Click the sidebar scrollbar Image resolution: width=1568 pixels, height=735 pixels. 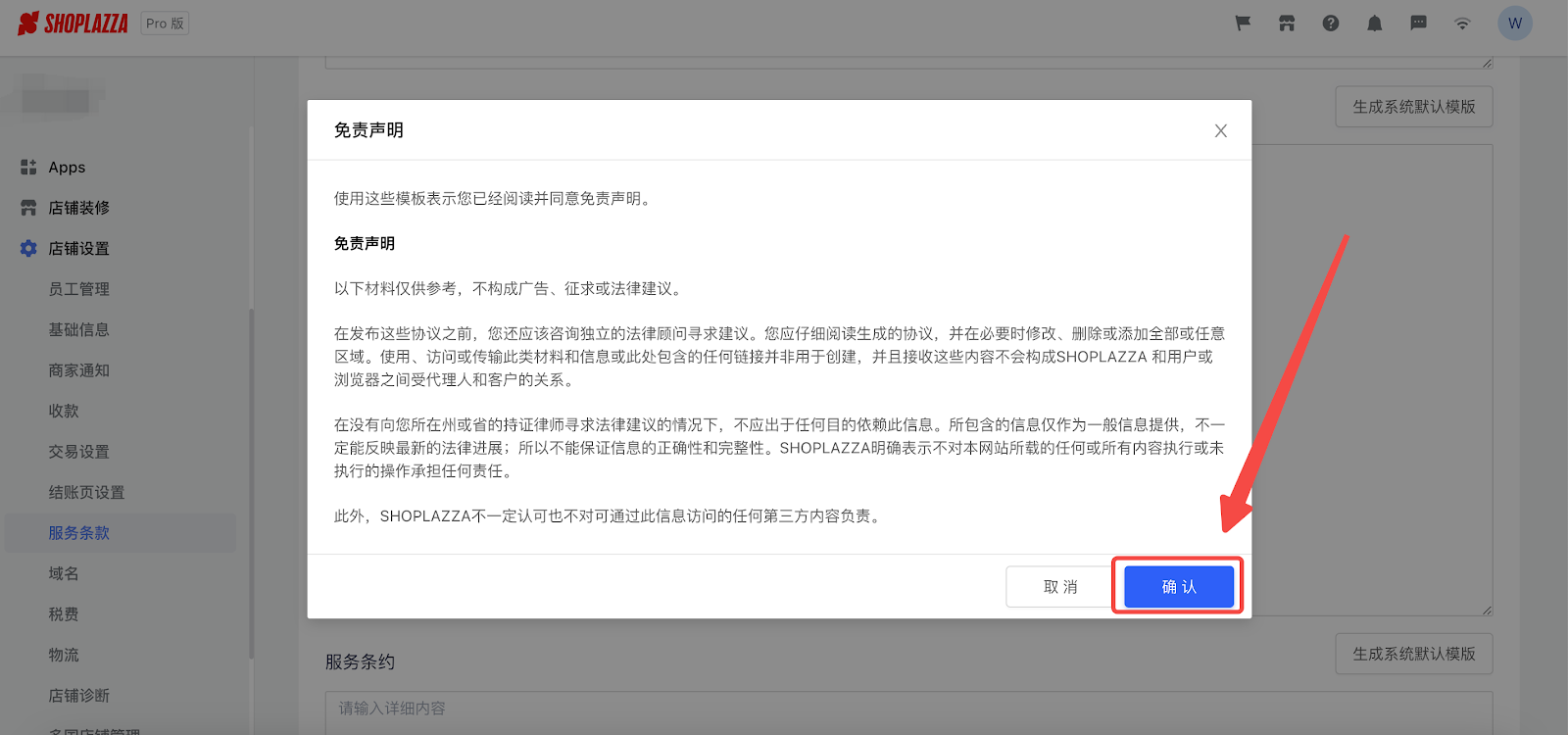(251, 484)
